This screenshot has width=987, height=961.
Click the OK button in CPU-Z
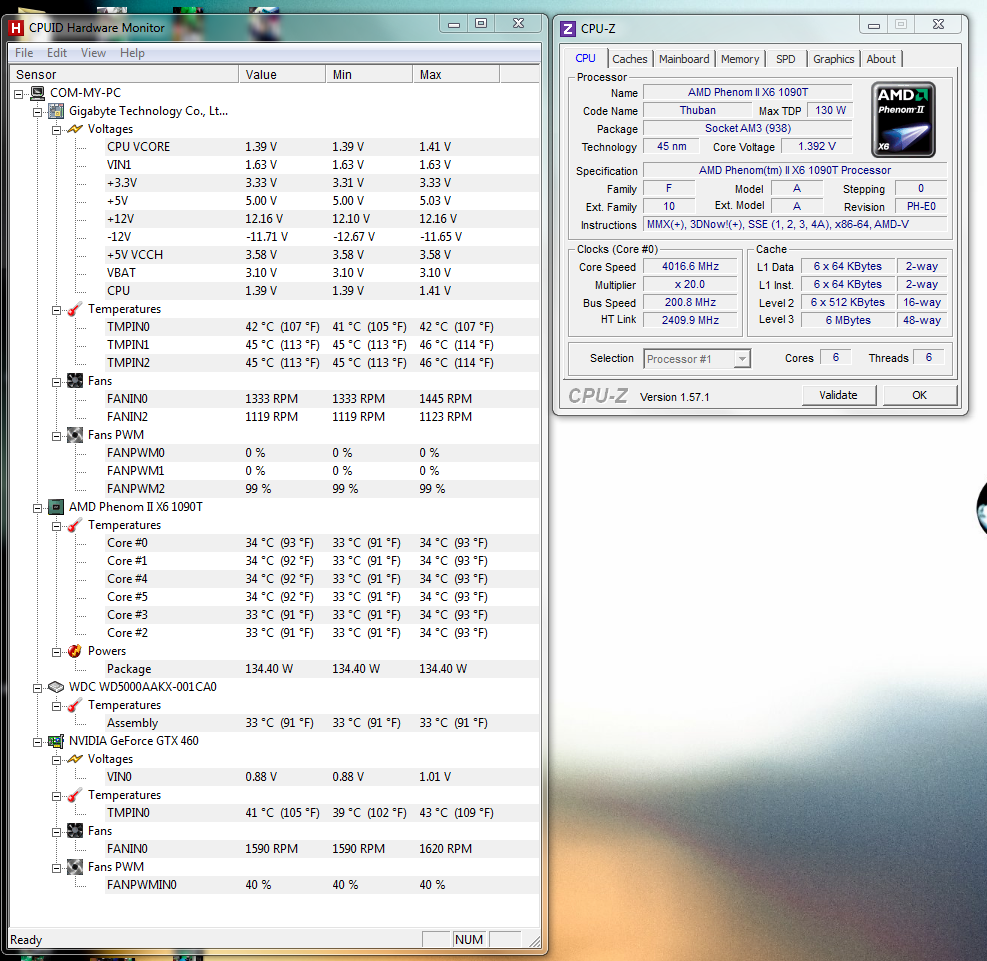[x=920, y=395]
